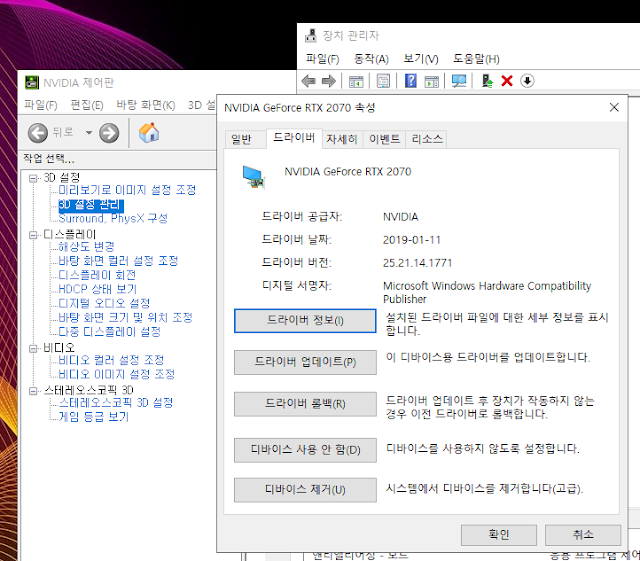640x561 pixels.
Task: Open the HDCP 상태 보기 link
Action: pos(98,289)
